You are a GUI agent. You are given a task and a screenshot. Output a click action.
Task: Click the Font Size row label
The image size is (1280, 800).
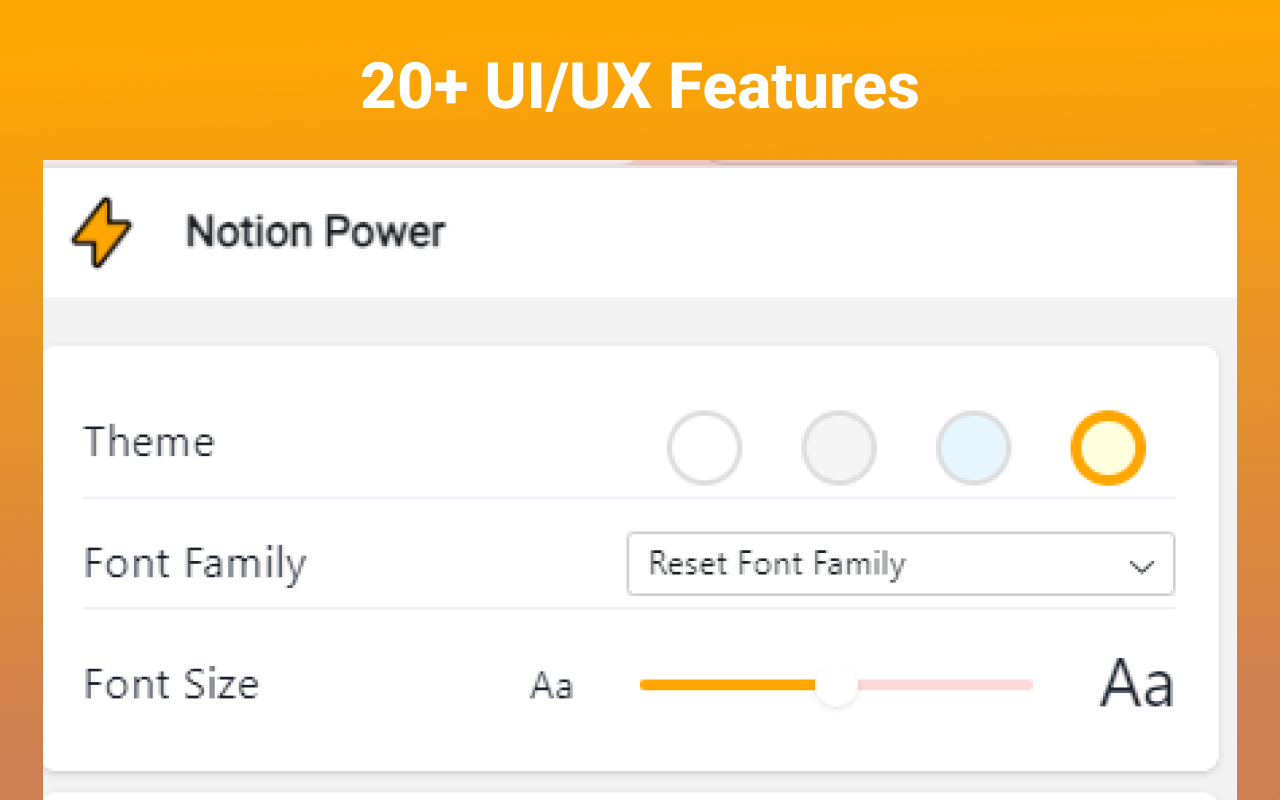coord(171,684)
